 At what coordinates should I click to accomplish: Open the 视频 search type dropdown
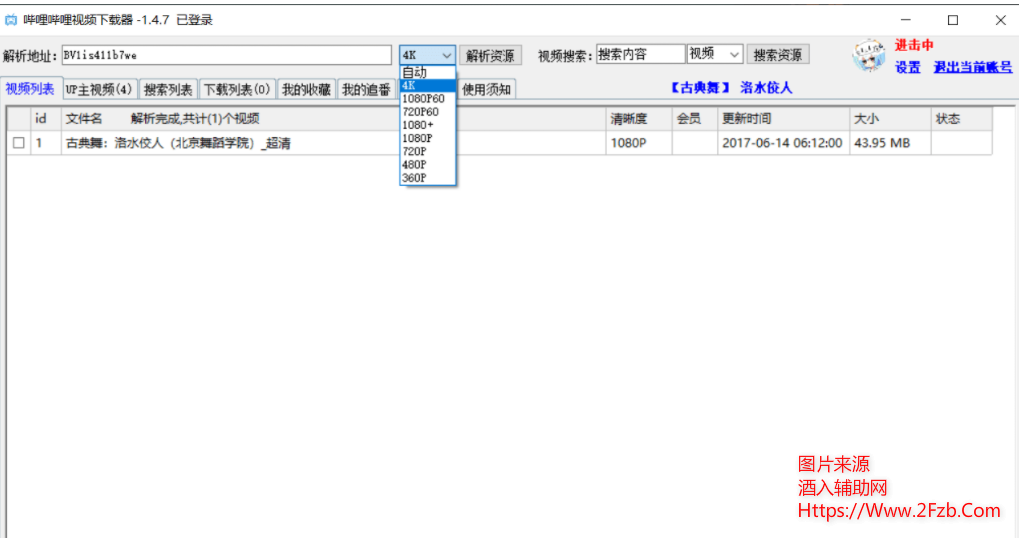click(734, 55)
